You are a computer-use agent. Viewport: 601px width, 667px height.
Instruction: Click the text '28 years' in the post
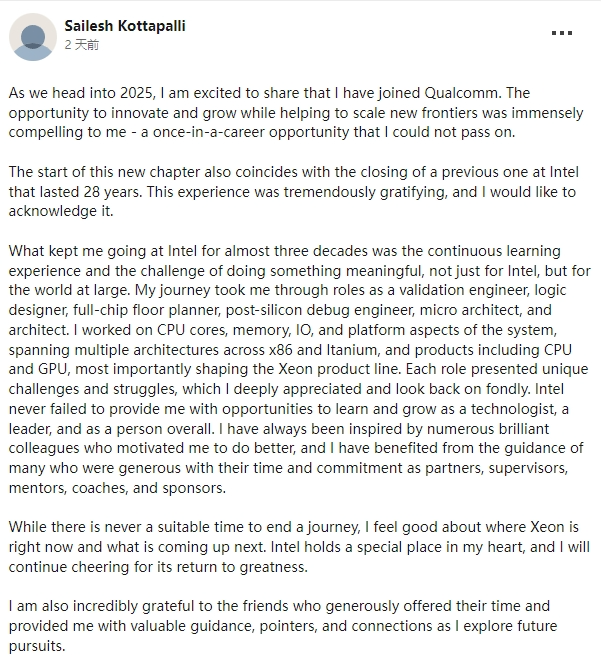click(x=112, y=192)
